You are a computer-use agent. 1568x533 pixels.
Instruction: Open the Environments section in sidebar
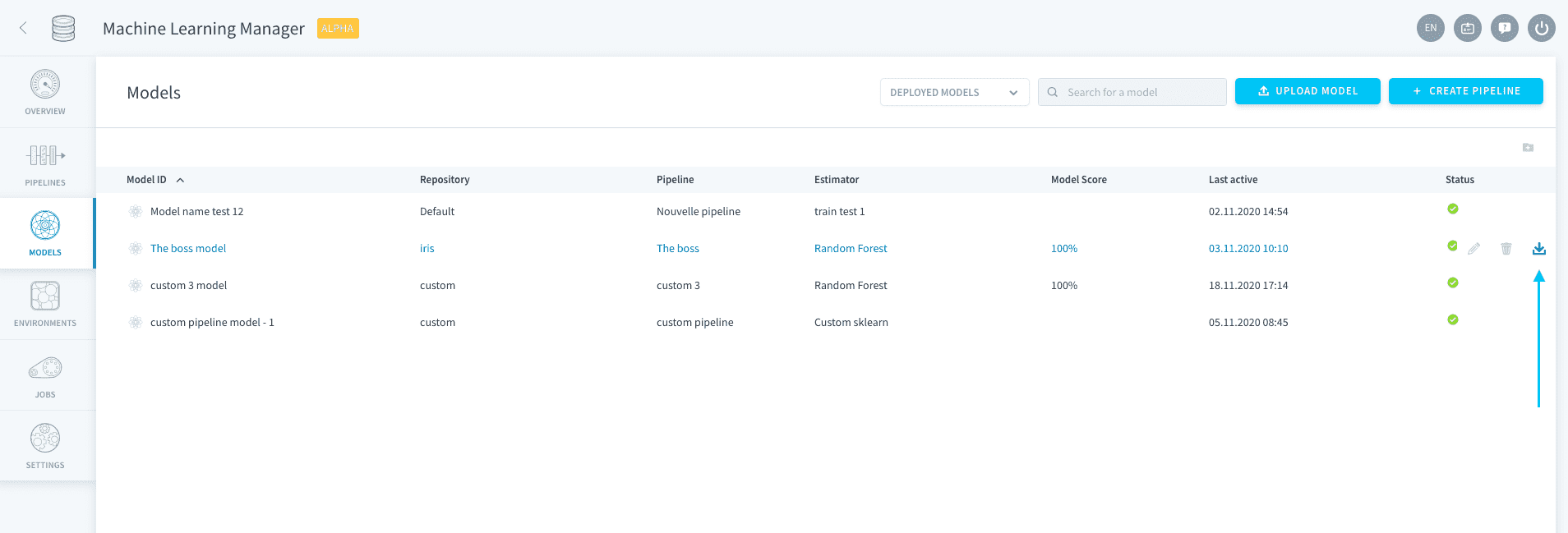tap(45, 304)
